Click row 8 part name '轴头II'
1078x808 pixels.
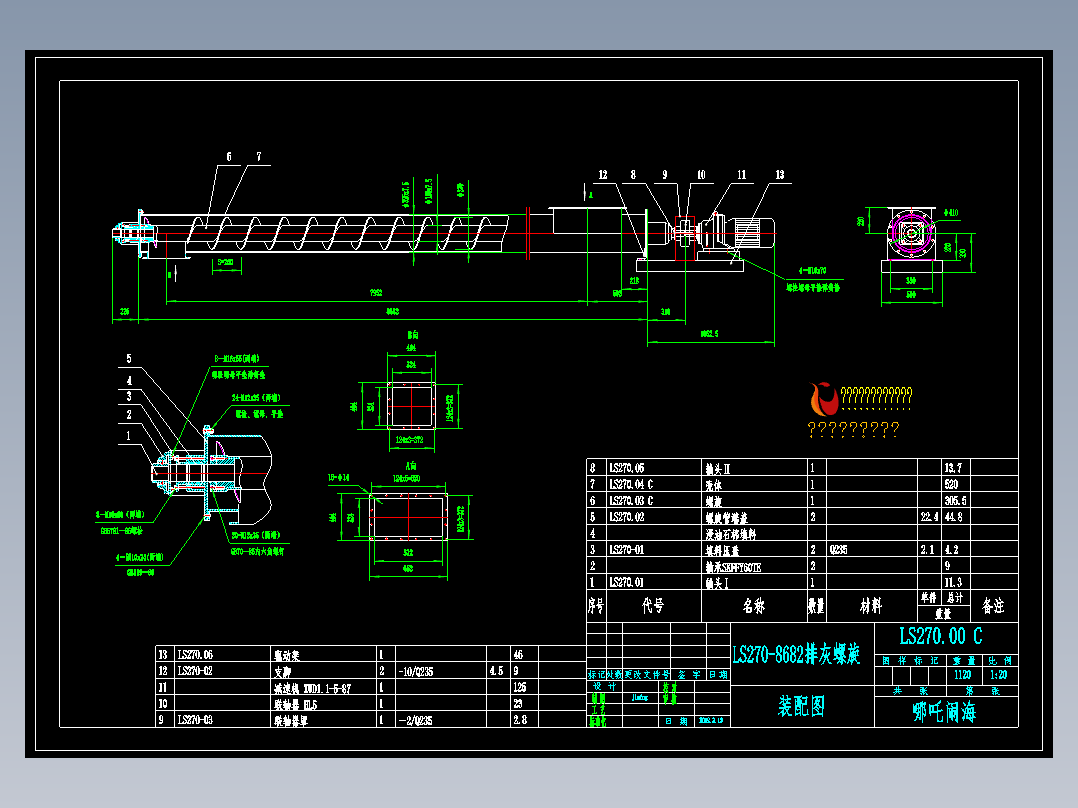[718, 468]
